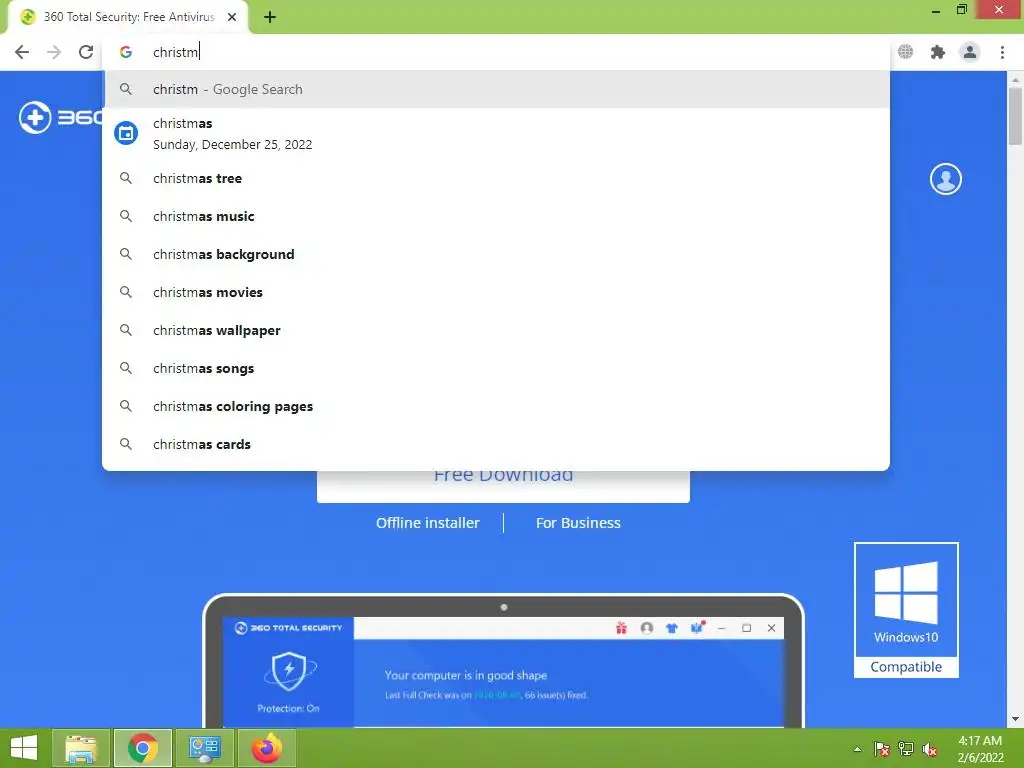Click the muted volume tray icon

click(x=930, y=750)
